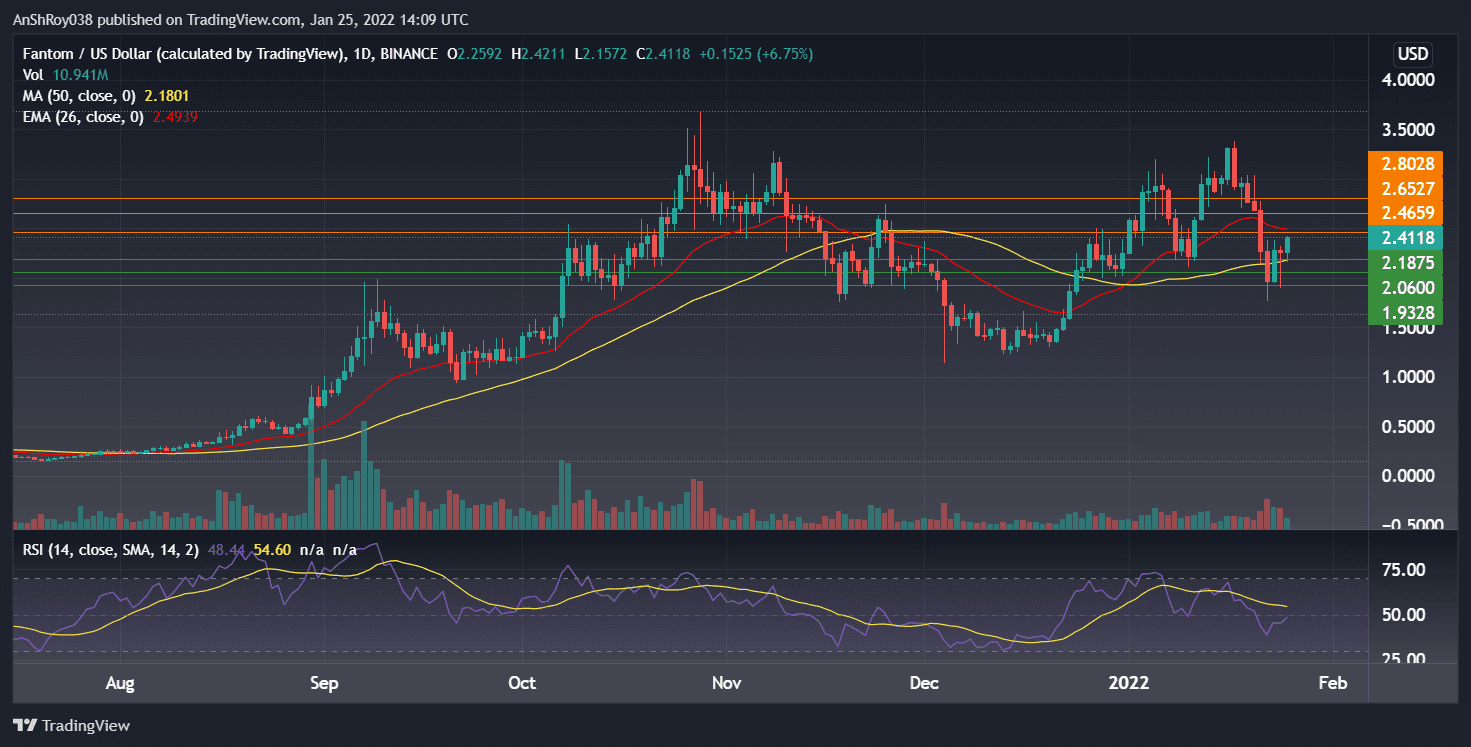Select the Nov label on the time axis
This screenshot has width=1471, height=747.
coord(727,683)
